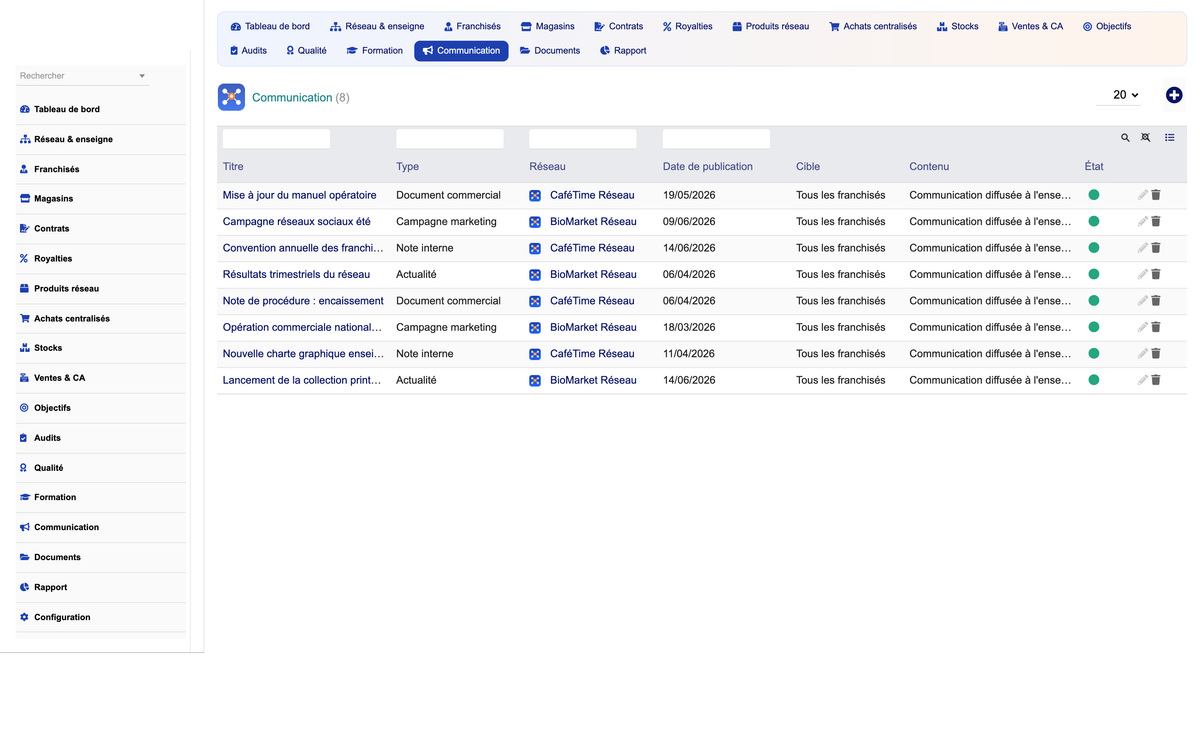The image size is (1200, 743).
Task: Edit the Opération commerciale nationale row
Action: pos(1143,328)
